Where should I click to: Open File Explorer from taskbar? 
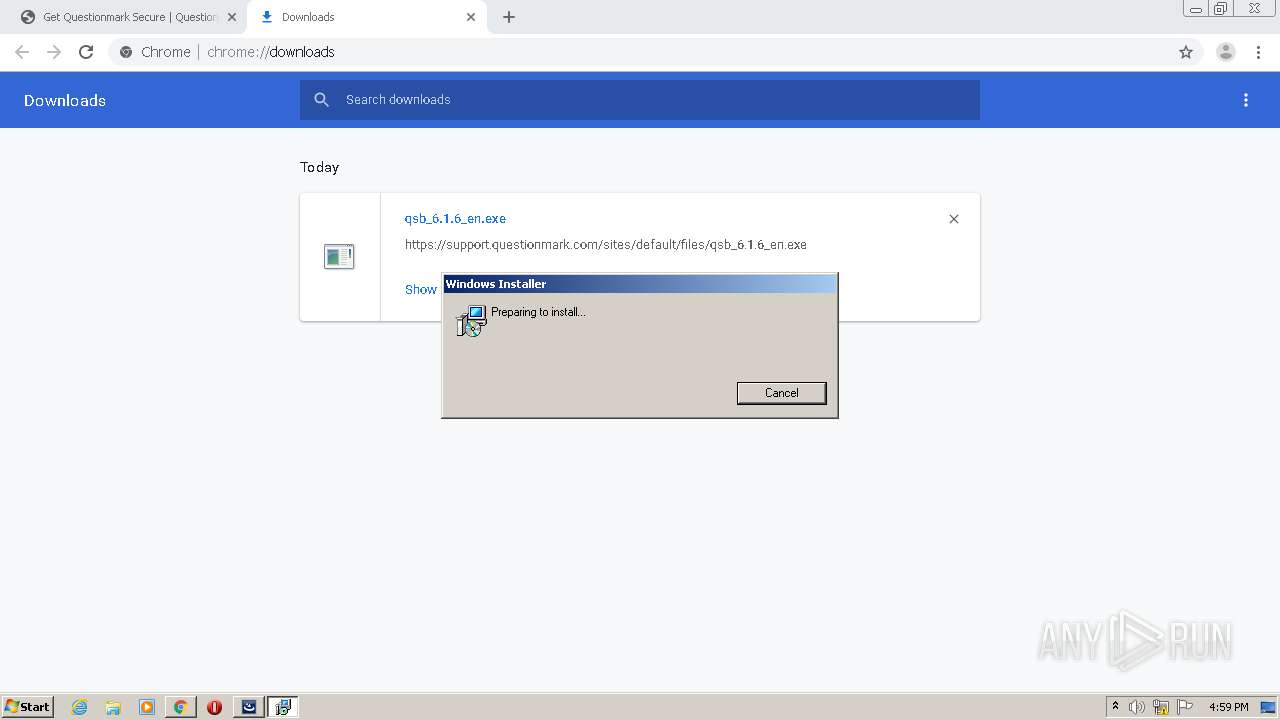point(113,707)
